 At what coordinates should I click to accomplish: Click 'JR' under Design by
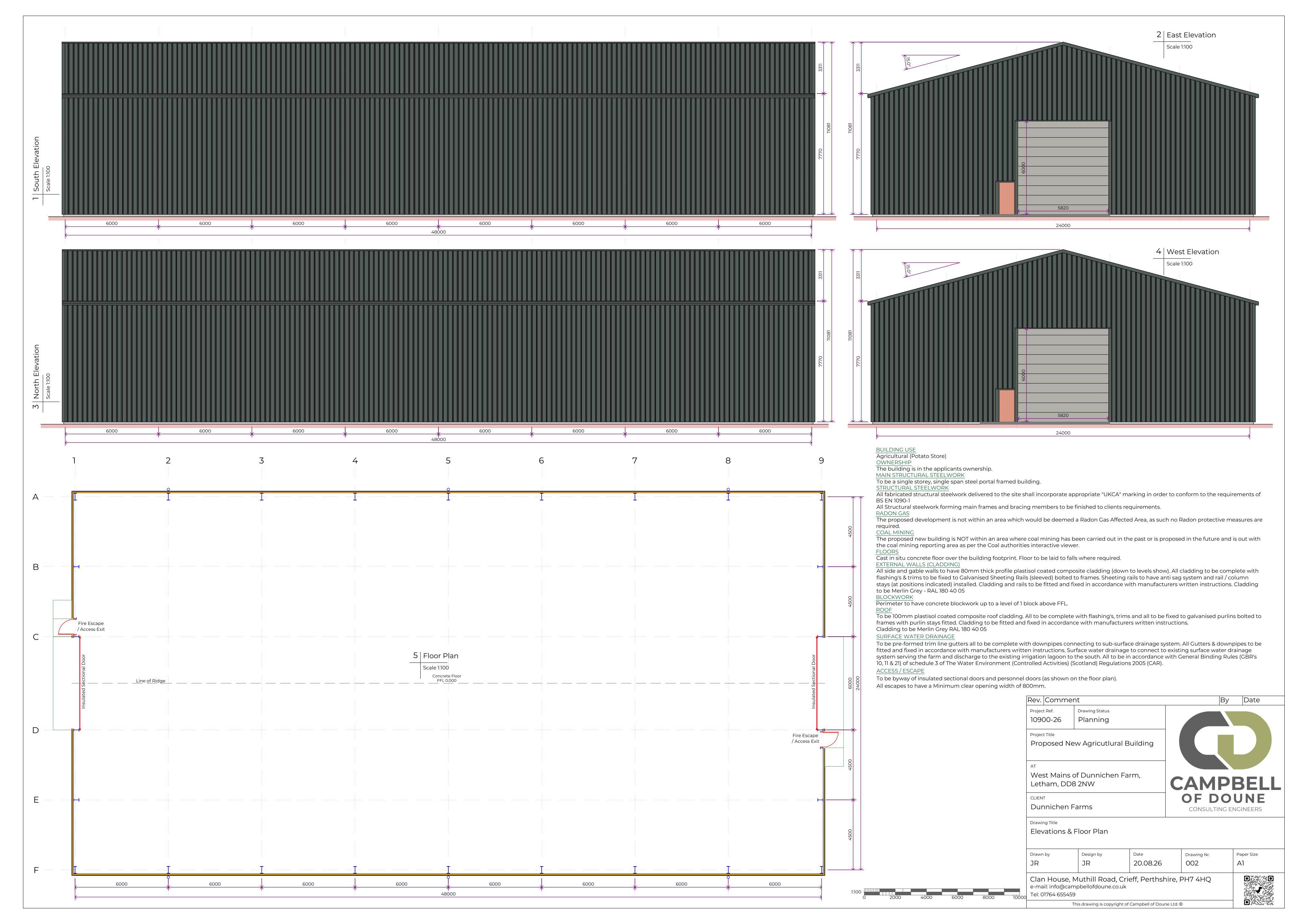click(1086, 864)
